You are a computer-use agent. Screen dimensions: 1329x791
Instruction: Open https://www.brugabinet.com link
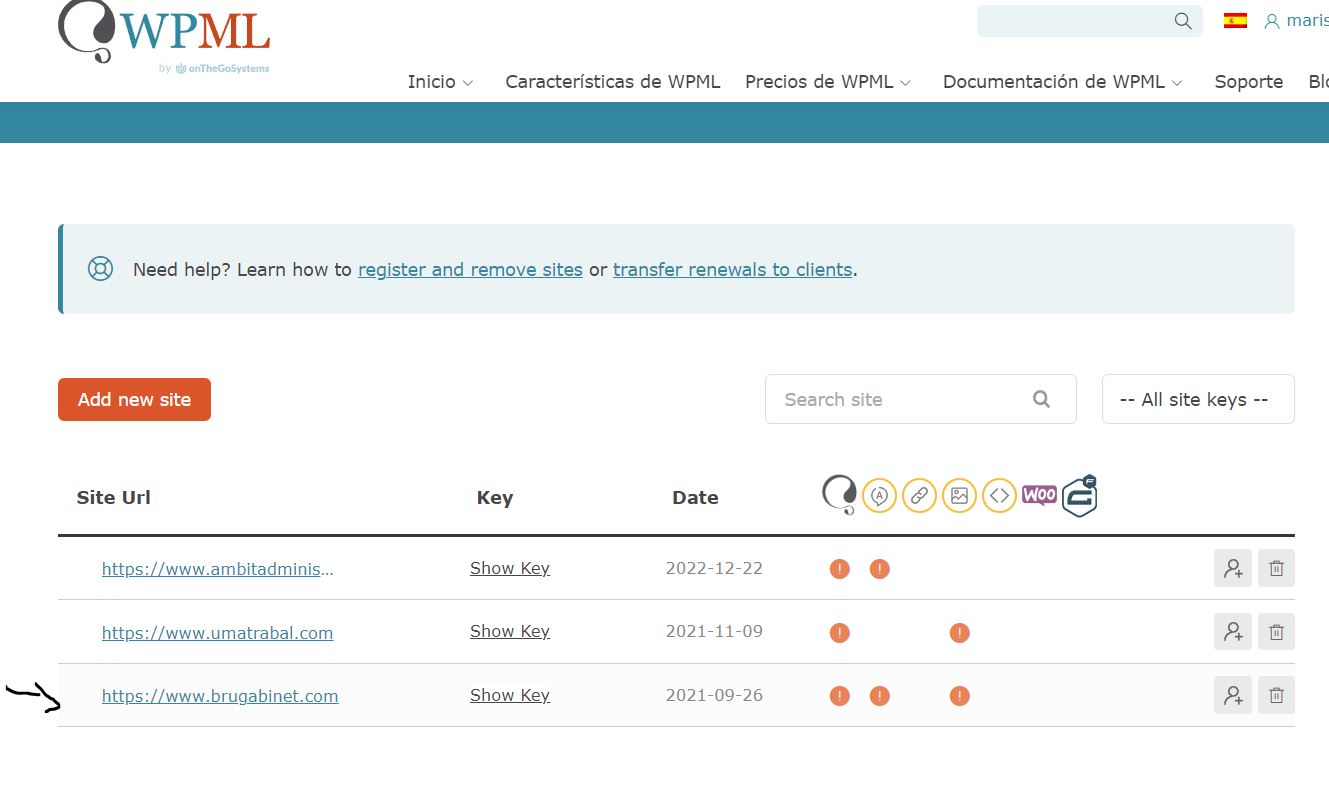pyautogui.click(x=220, y=695)
